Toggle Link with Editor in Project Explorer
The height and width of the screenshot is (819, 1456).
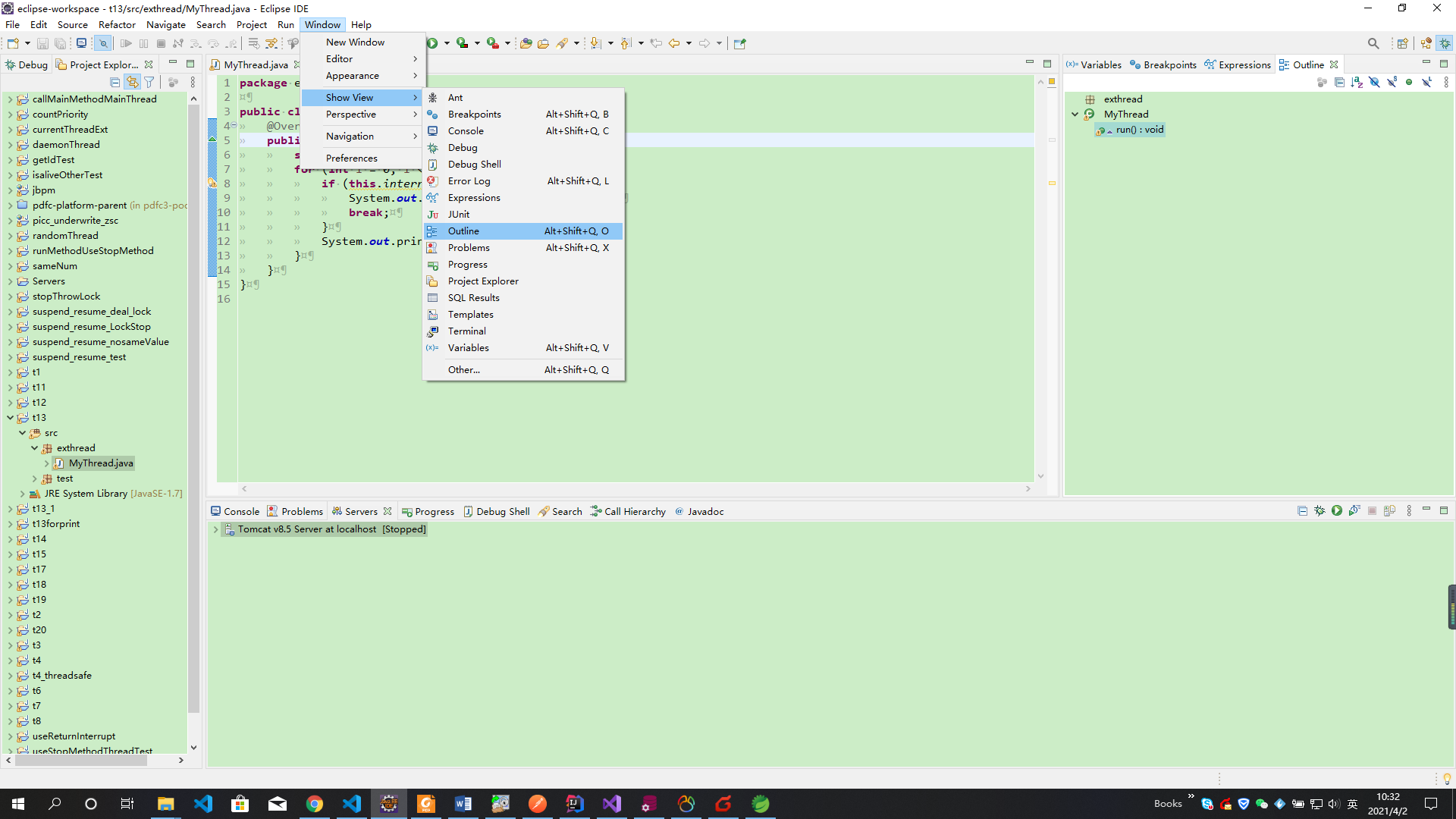[132, 82]
